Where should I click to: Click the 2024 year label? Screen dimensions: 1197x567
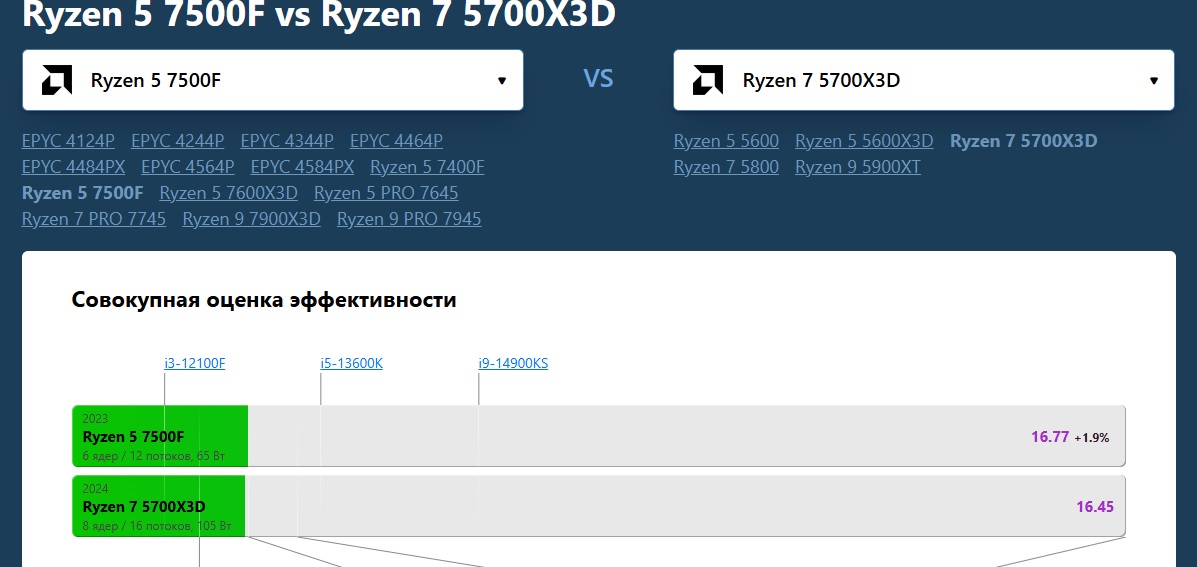pyautogui.click(x=95, y=488)
